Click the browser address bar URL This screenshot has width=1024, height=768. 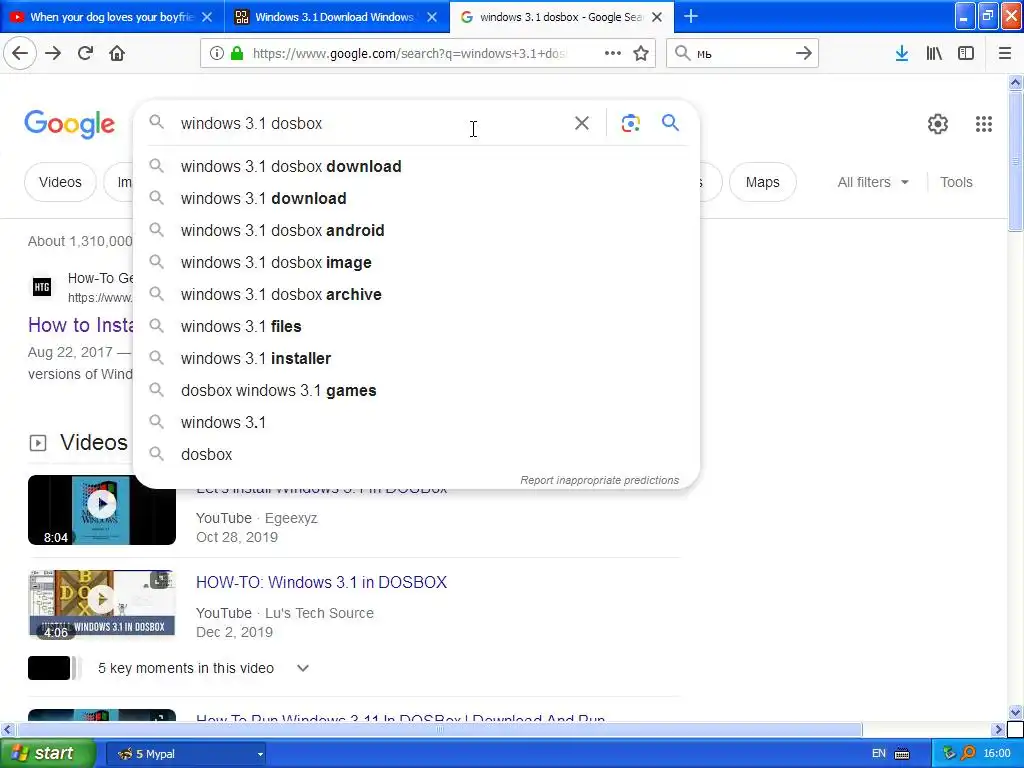click(410, 53)
